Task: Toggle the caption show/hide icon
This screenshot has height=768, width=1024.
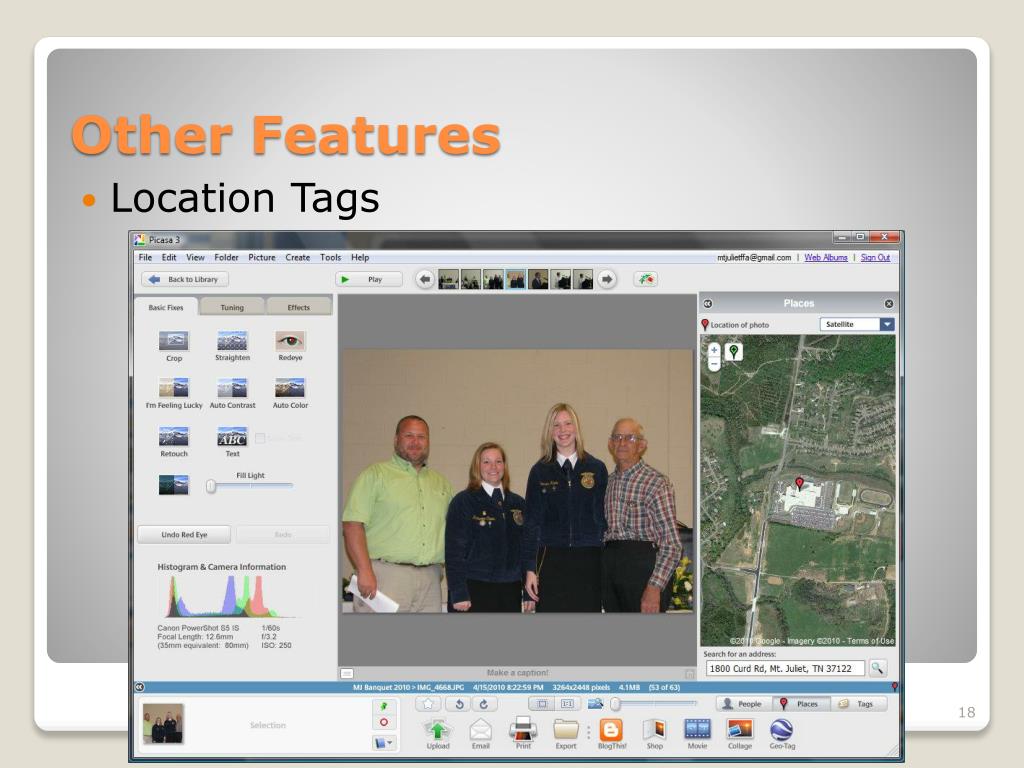Action: click(347, 673)
